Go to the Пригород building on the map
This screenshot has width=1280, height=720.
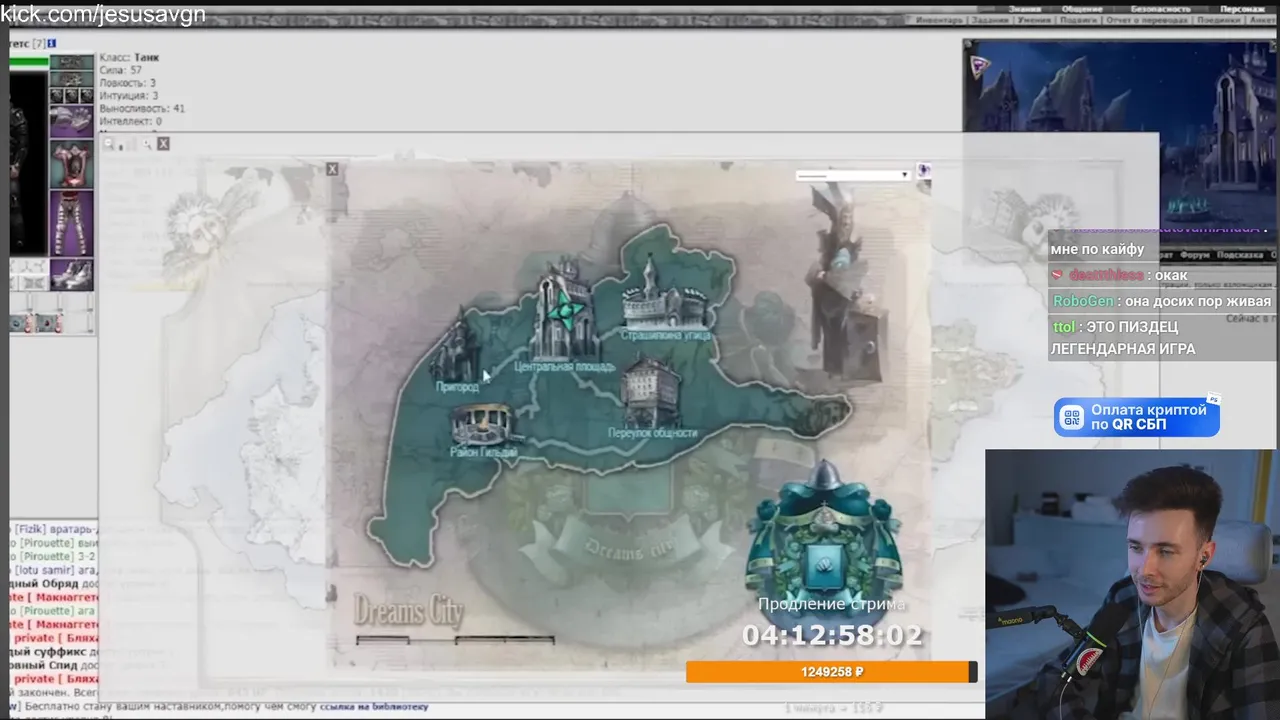458,352
